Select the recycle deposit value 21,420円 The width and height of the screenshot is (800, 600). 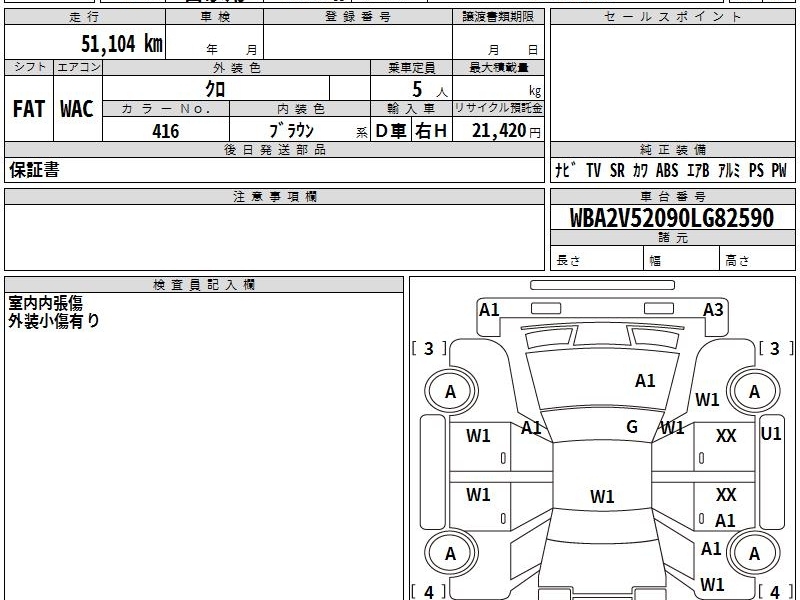(506, 131)
